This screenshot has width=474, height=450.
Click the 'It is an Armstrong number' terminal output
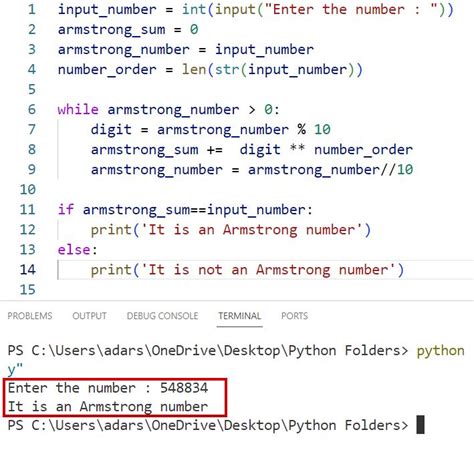[x=108, y=407]
